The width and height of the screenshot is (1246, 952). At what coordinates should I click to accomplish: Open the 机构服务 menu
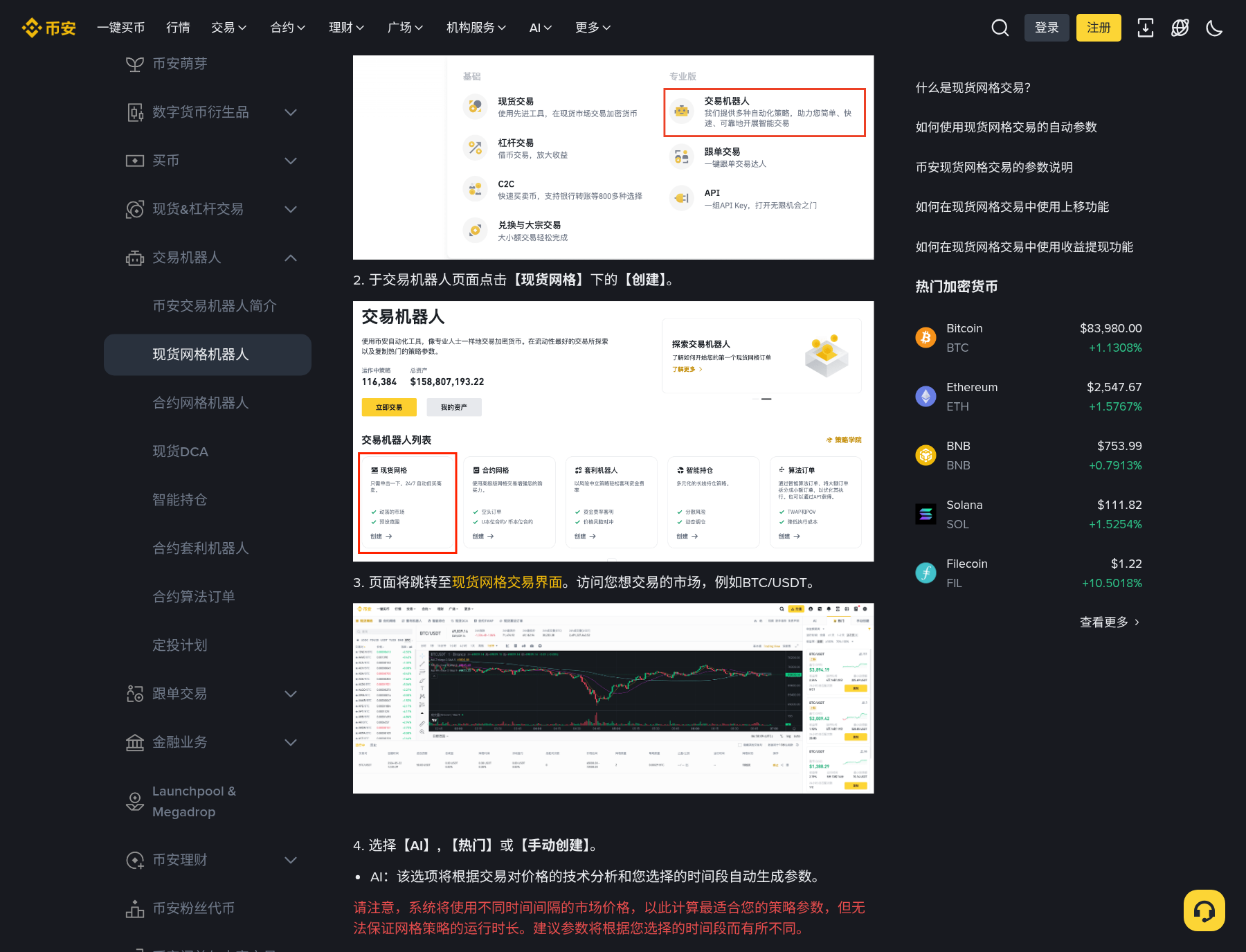click(x=476, y=28)
